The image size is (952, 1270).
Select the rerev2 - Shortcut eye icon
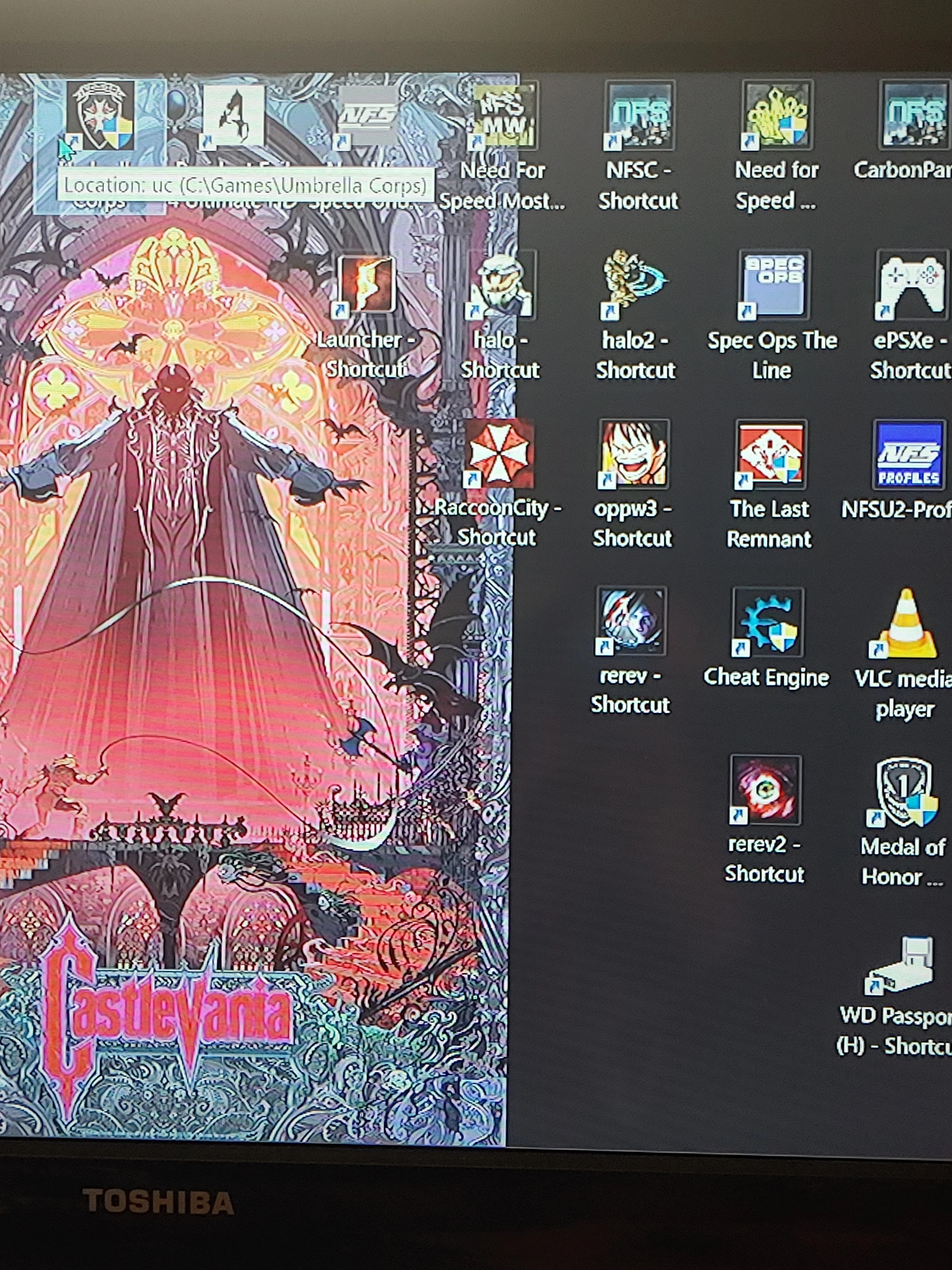765,789
